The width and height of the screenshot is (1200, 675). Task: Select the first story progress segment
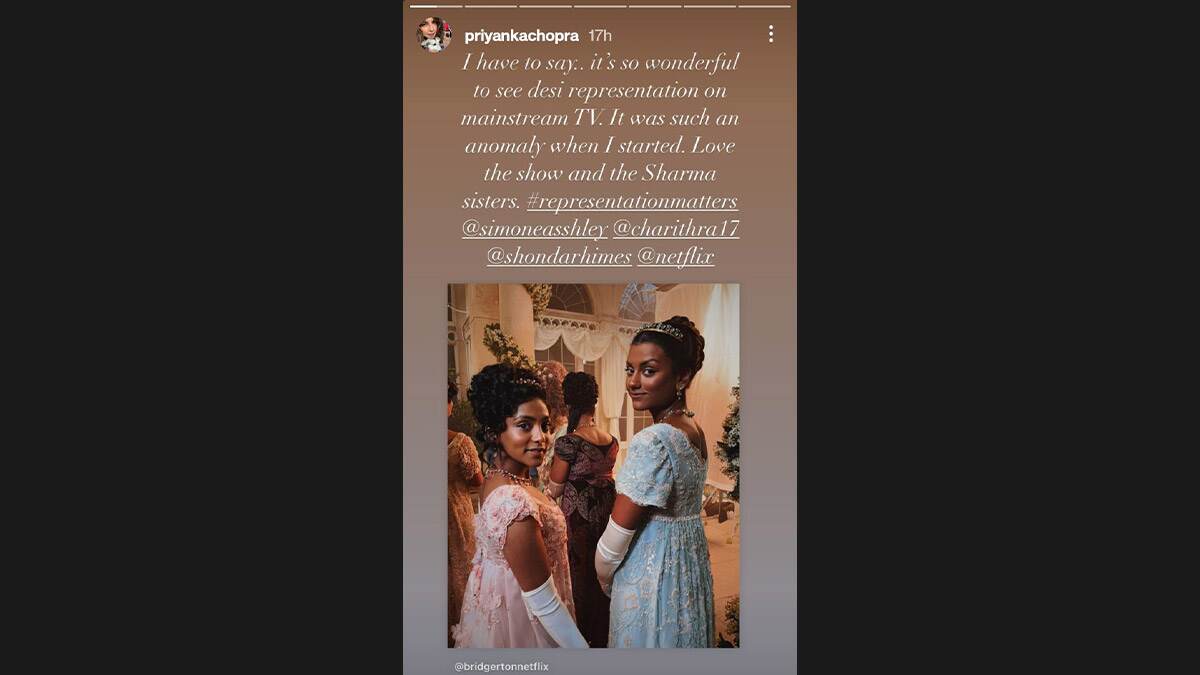[x=436, y=6]
